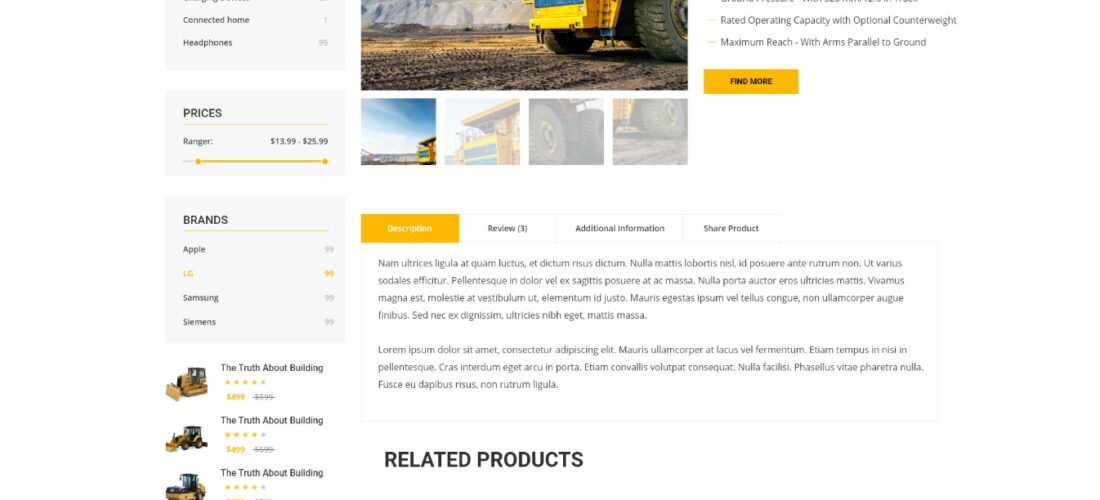Click star rating of first sidebar product
Viewport: 1100px width, 500px height.
tap(245, 382)
